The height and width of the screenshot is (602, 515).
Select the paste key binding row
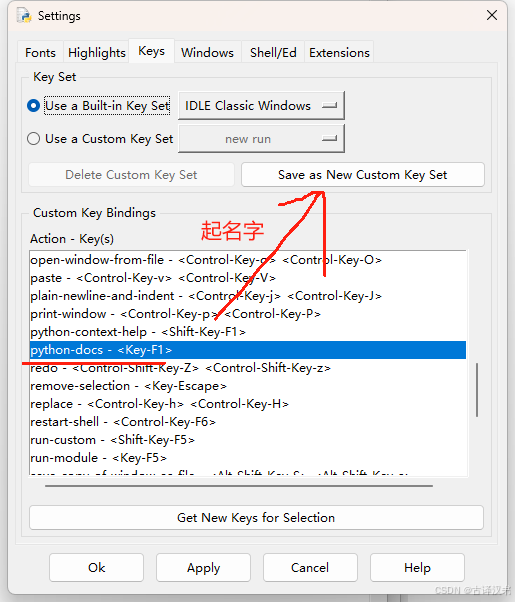(248, 278)
